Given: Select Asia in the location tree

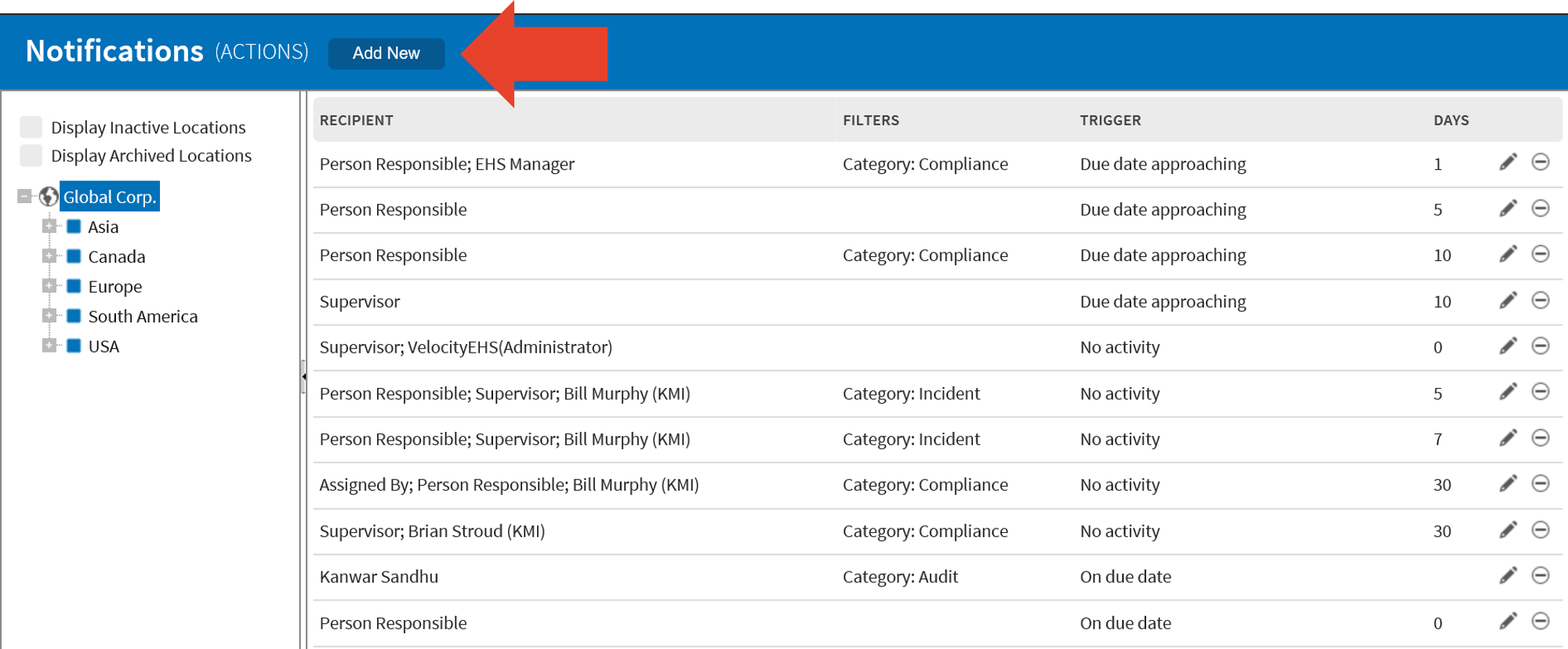Looking at the screenshot, I should coord(103,227).
